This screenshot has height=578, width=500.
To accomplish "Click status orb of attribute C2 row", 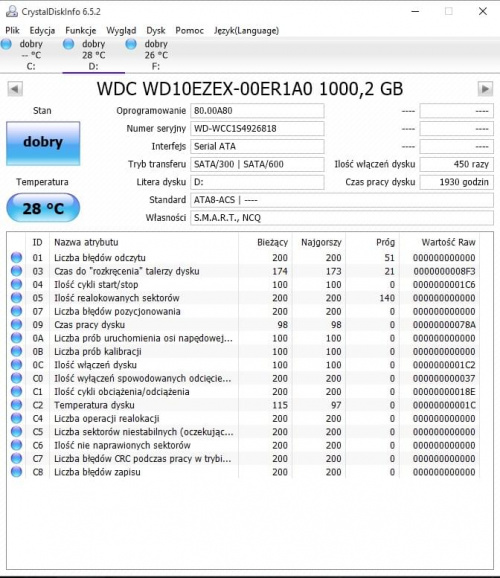I will point(16,405).
